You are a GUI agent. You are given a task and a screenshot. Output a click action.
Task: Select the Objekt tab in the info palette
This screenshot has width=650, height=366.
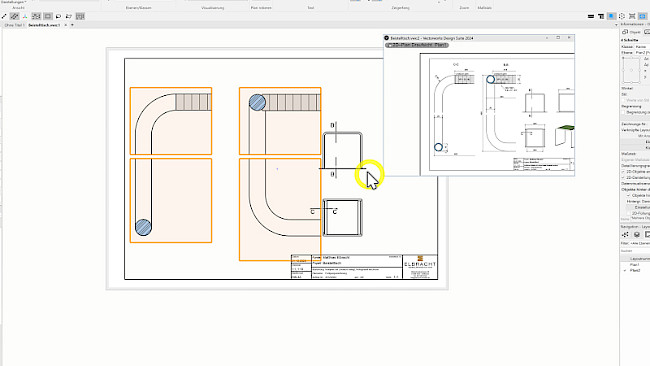[632, 32]
